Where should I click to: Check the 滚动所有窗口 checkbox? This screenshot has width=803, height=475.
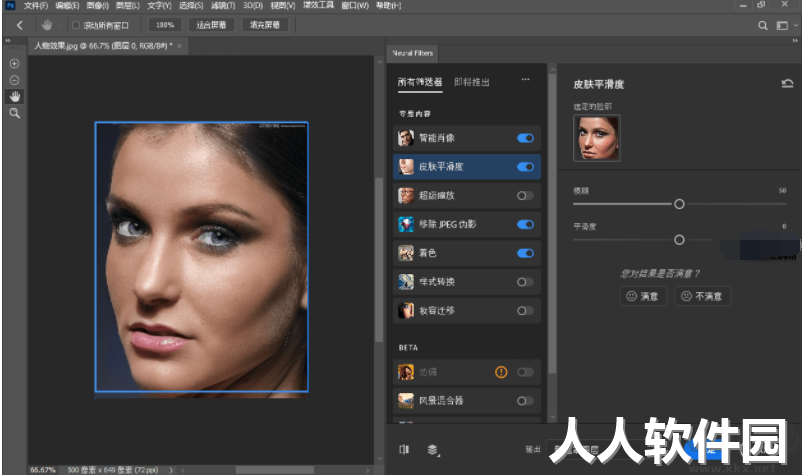pyautogui.click(x=76, y=25)
